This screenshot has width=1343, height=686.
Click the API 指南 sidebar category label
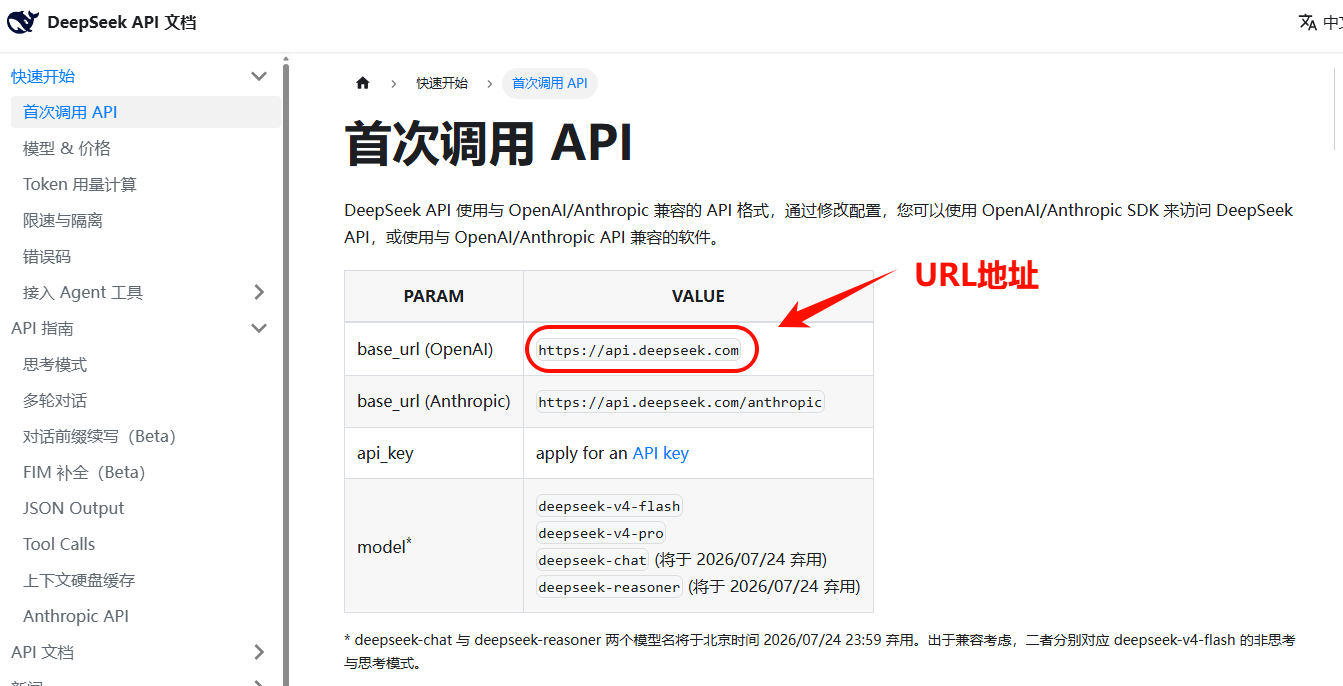42,328
